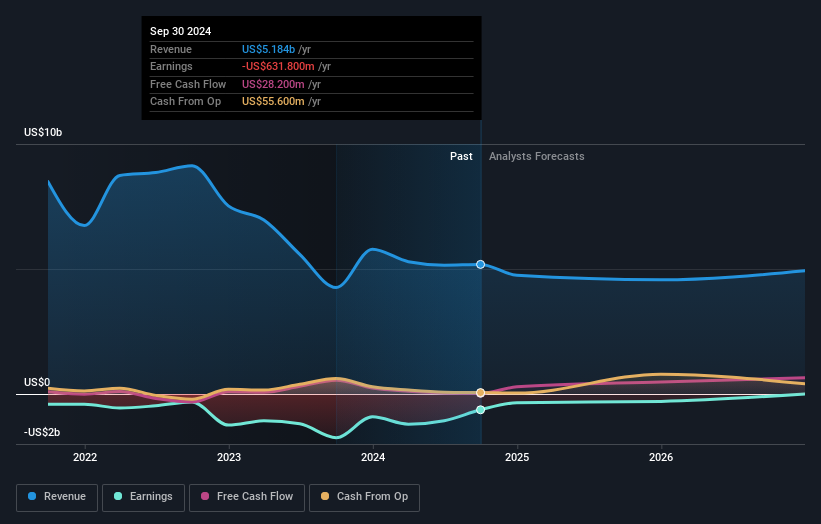
Task: Click the -US$2b y-axis label
Action: pyautogui.click(x=42, y=432)
